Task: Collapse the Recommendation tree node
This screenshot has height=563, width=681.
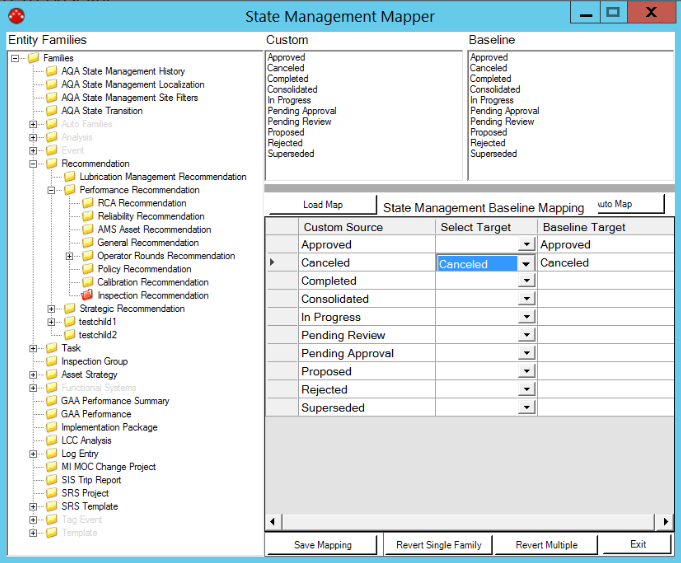Action: pos(33,164)
